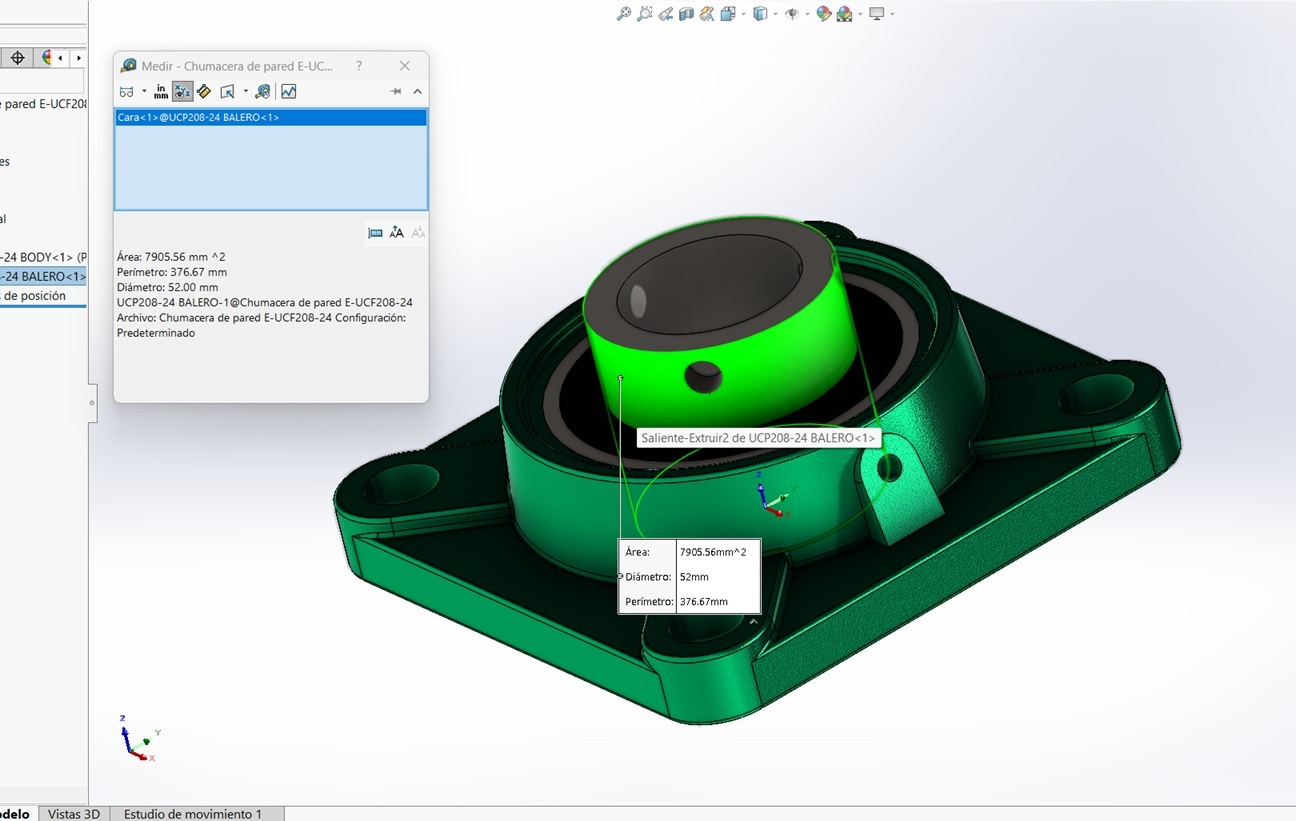Click the 'Perímetro:' label in the callout
Screen dimensions: 1296x821
[649, 602]
